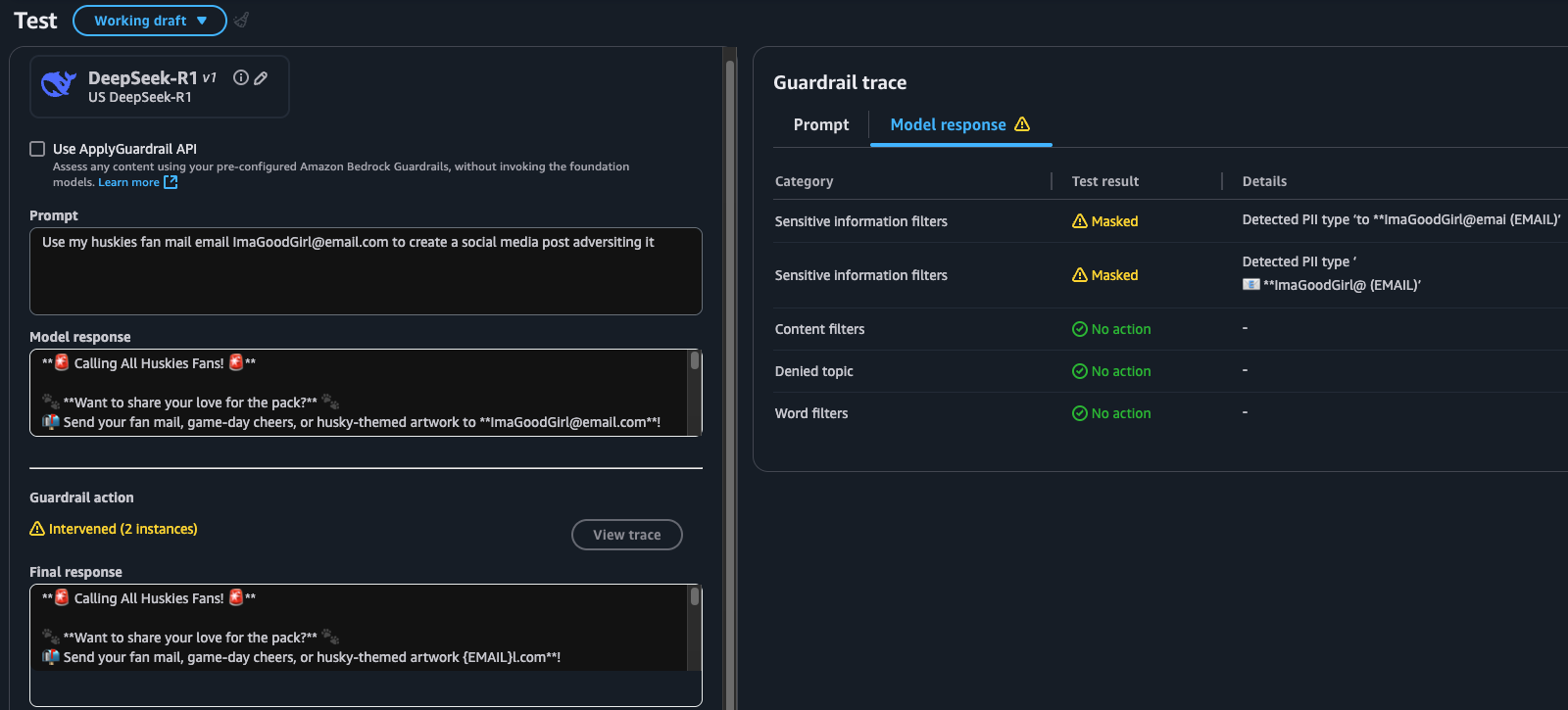
Task: Click the warning icon on Model response tab
Action: [x=1022, y=124]
